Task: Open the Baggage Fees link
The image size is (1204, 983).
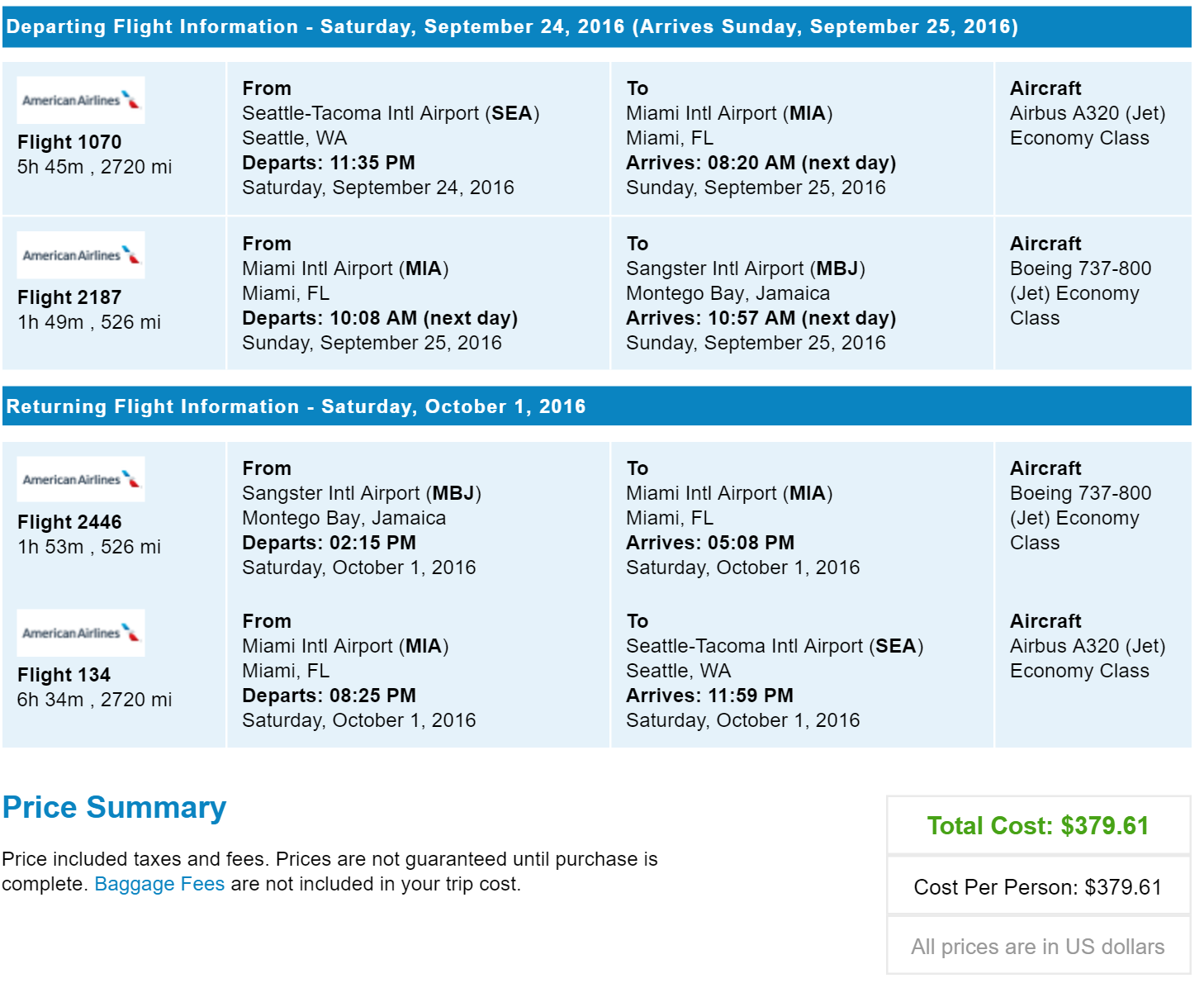Action: point(159,884)
